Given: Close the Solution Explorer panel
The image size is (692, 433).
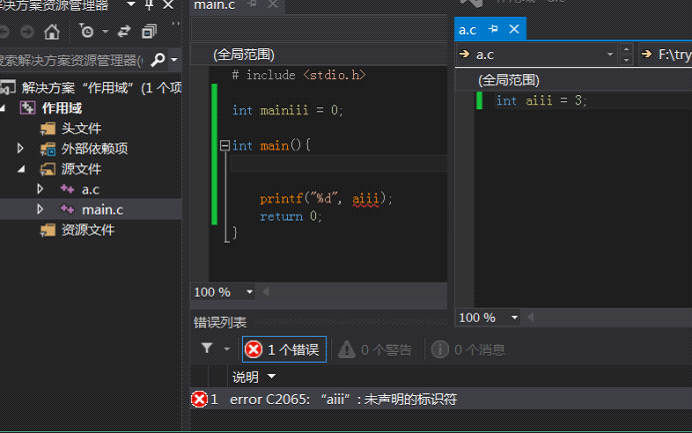Looking at the screenshot, I should 168,5.
